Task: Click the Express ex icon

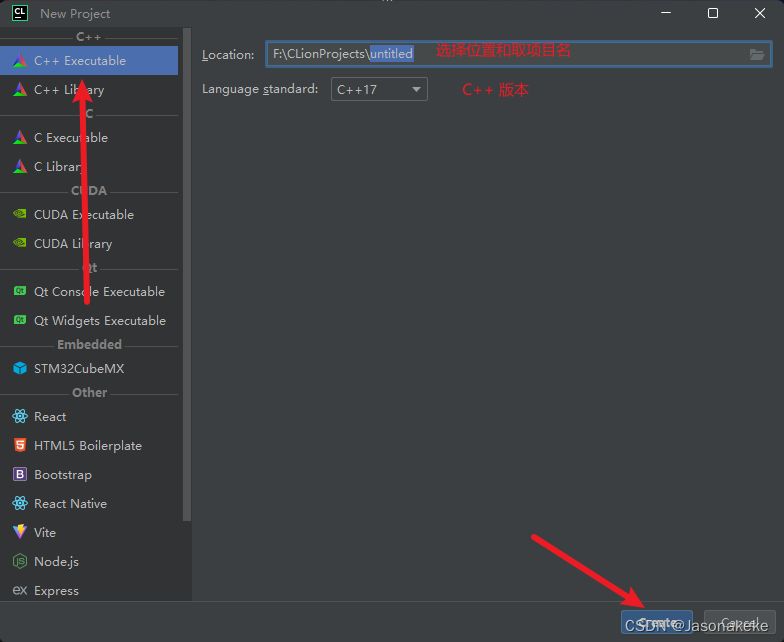Action: 20,590
